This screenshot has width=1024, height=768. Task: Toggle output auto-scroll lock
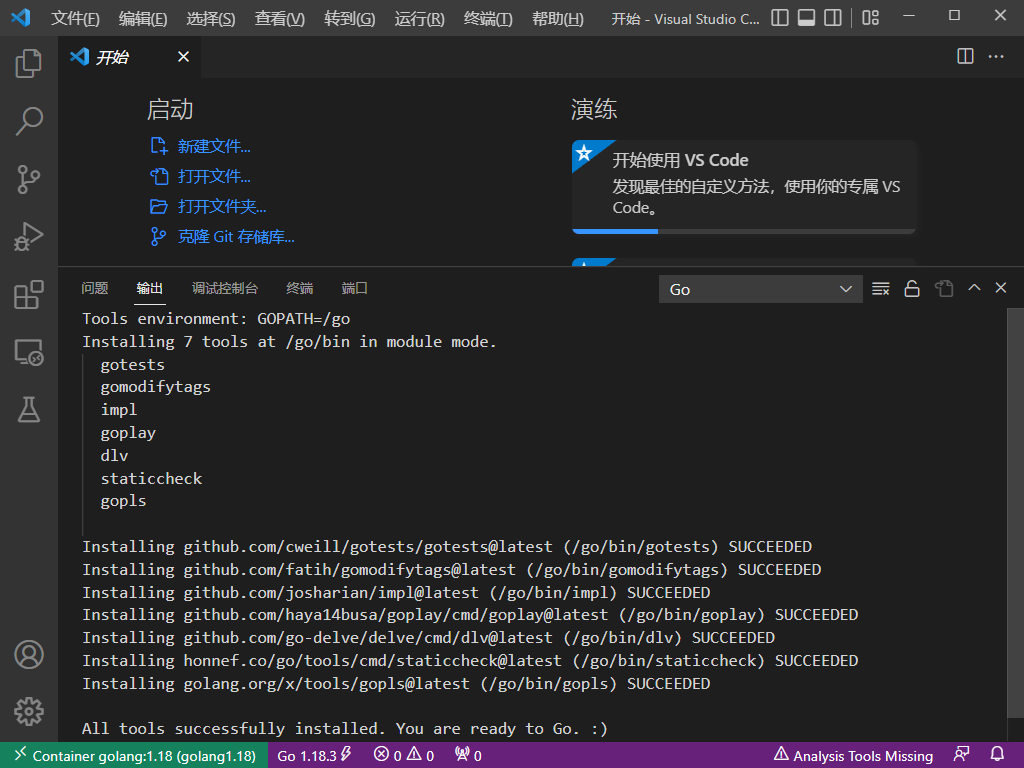tap(912, 289)
